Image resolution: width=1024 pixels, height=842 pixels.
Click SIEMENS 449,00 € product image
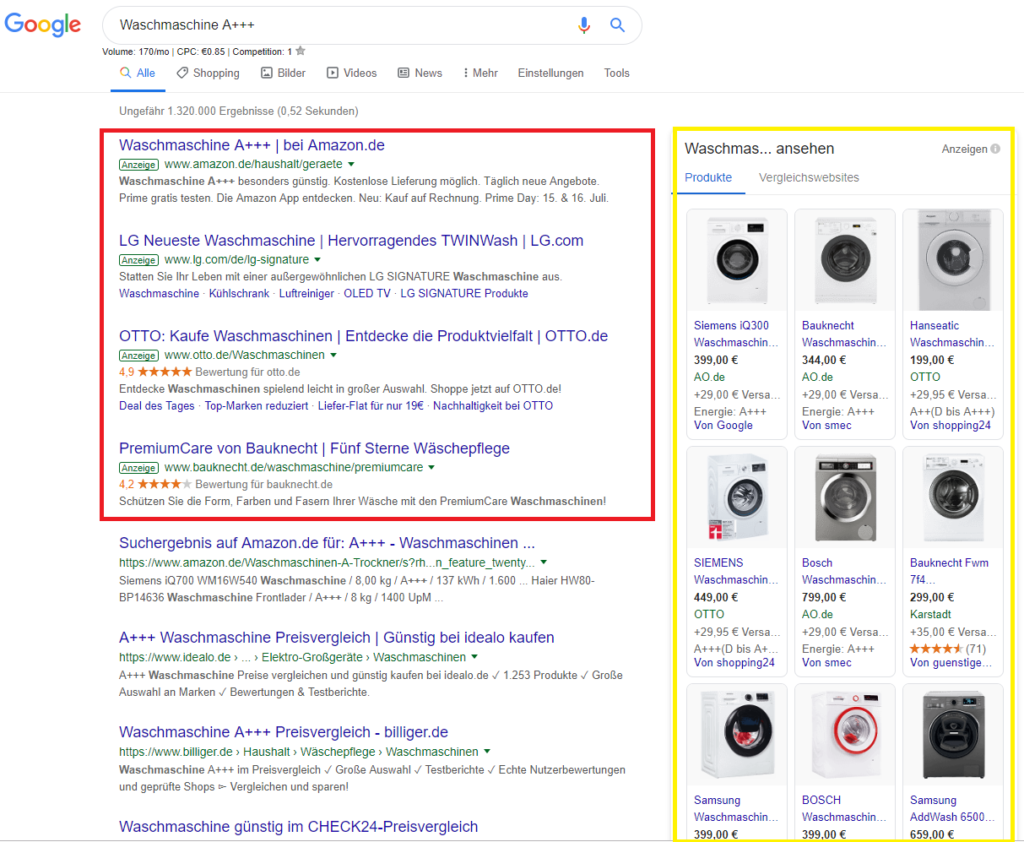tap(737, 497)
